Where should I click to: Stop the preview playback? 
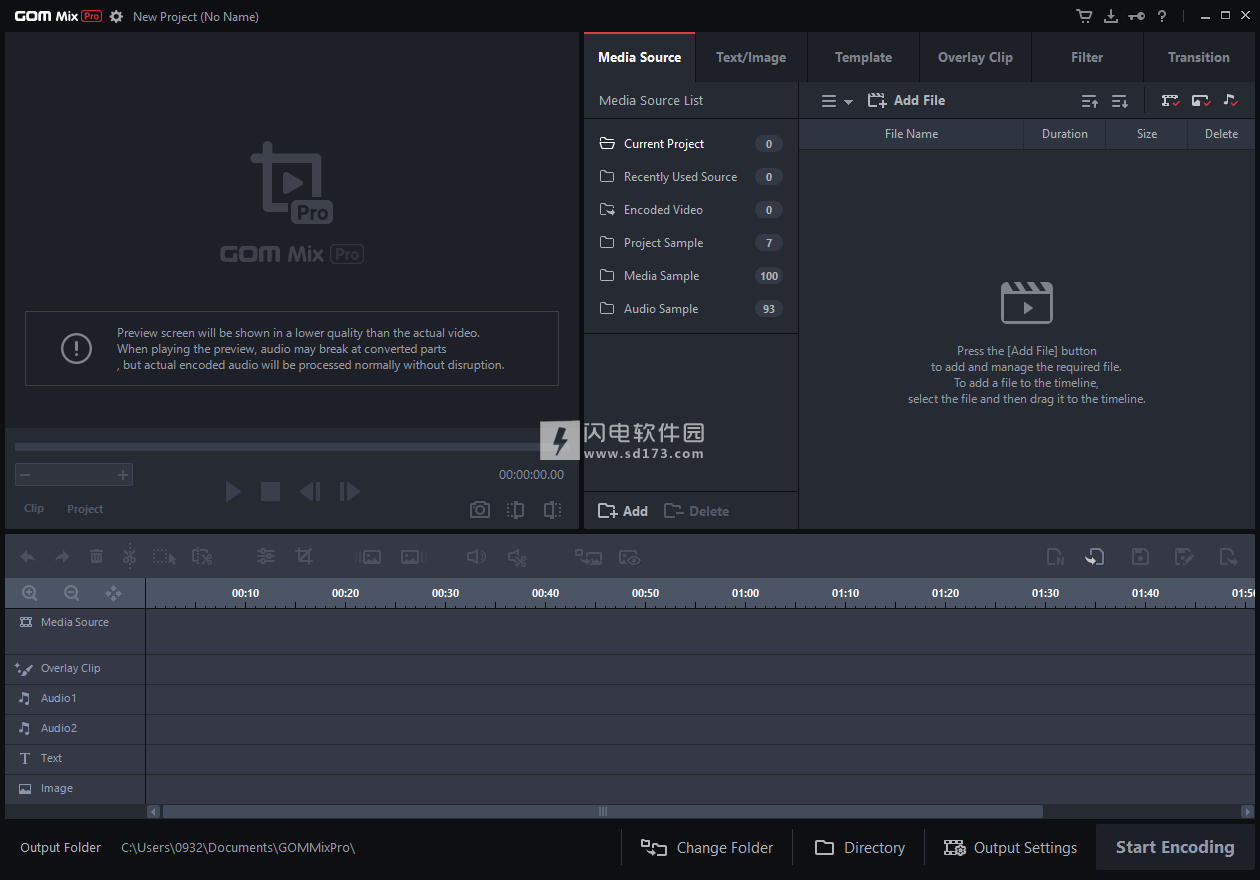270,491
